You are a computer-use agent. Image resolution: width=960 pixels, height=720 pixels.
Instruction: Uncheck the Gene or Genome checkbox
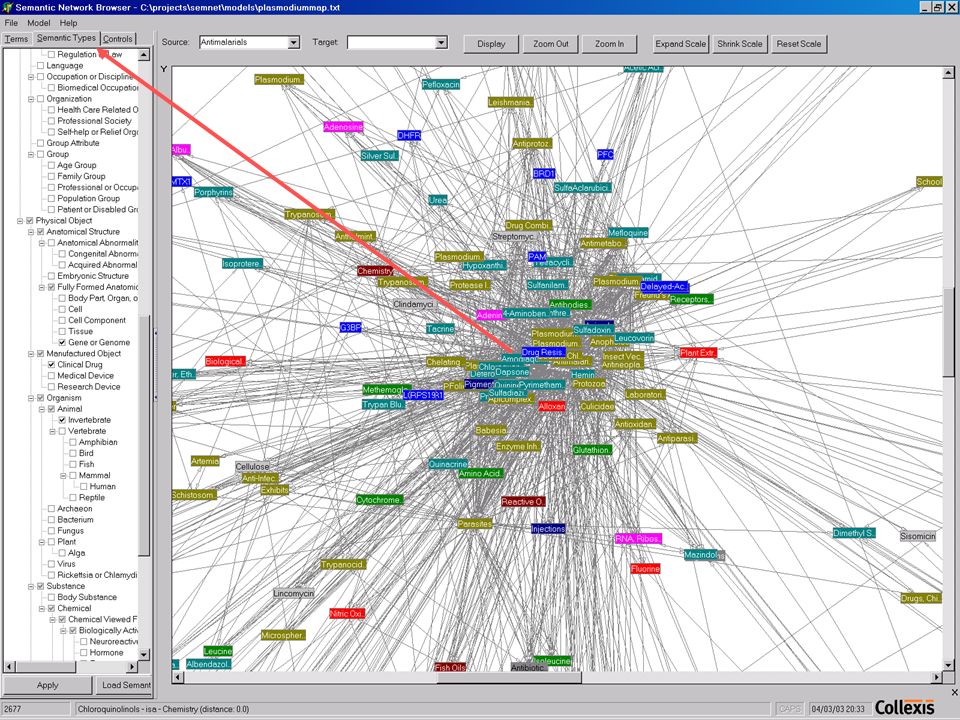[x=62, y=342]
